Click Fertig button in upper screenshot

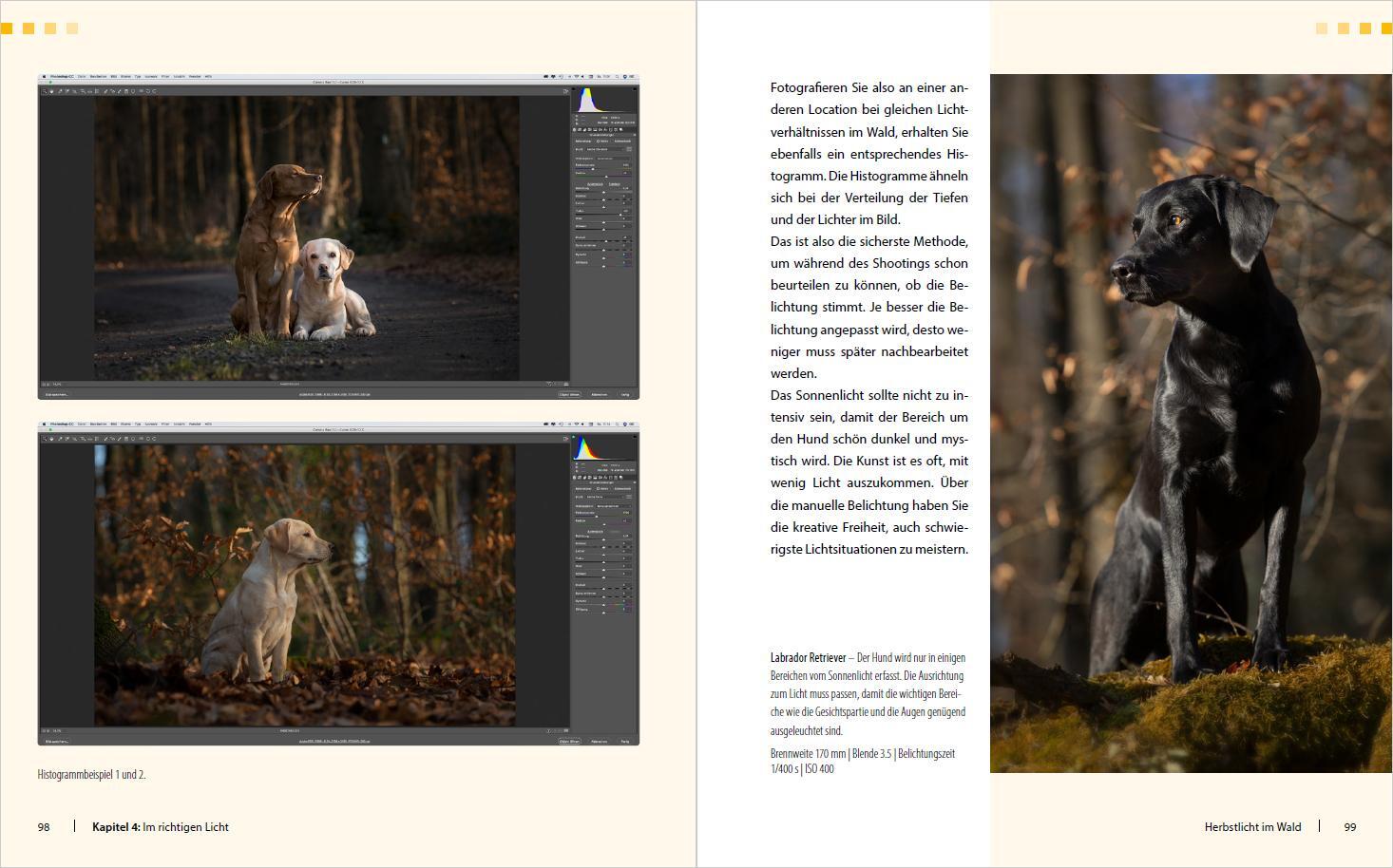tap(625, 394)
